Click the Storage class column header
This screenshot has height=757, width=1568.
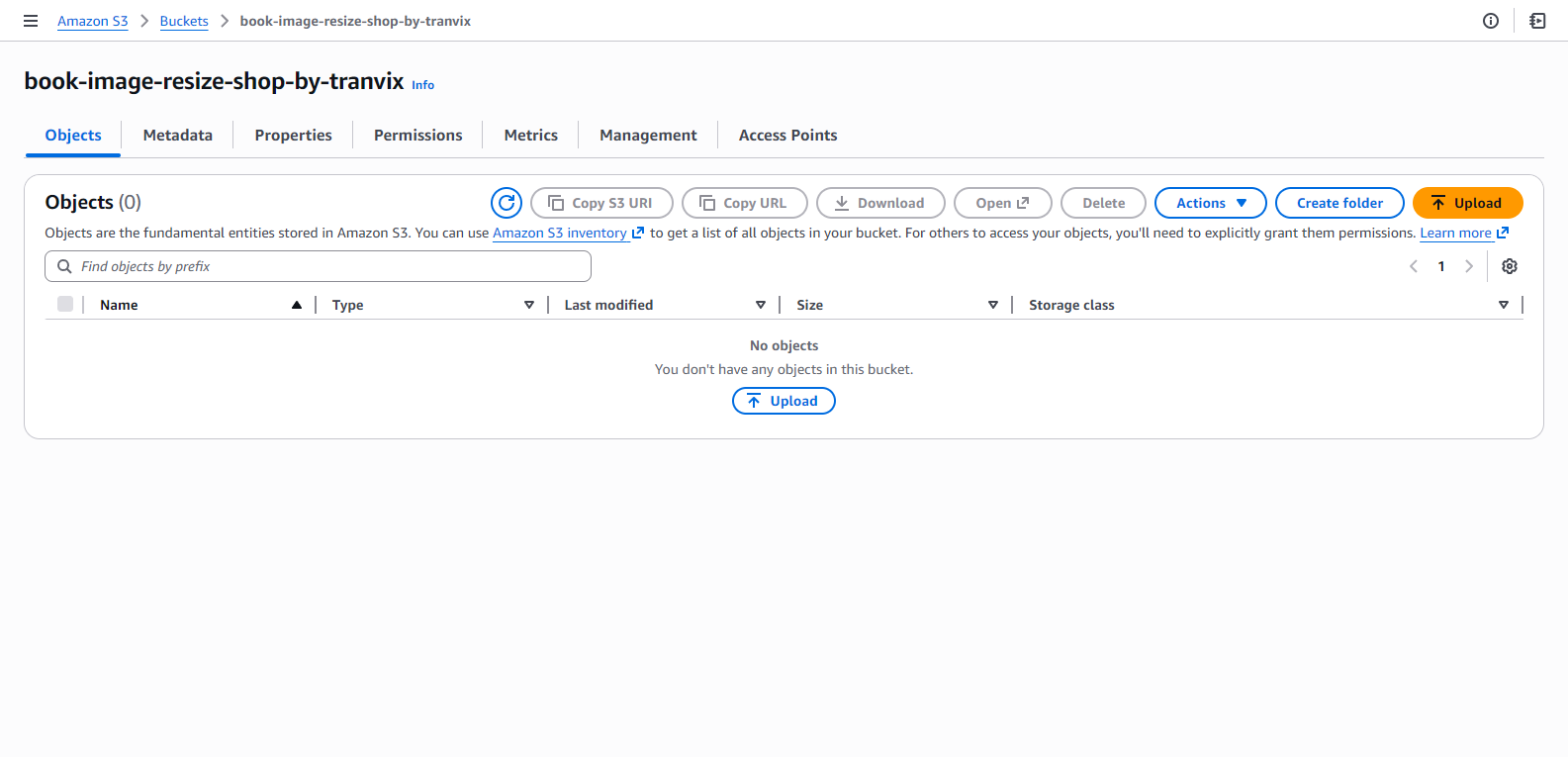1071,305
